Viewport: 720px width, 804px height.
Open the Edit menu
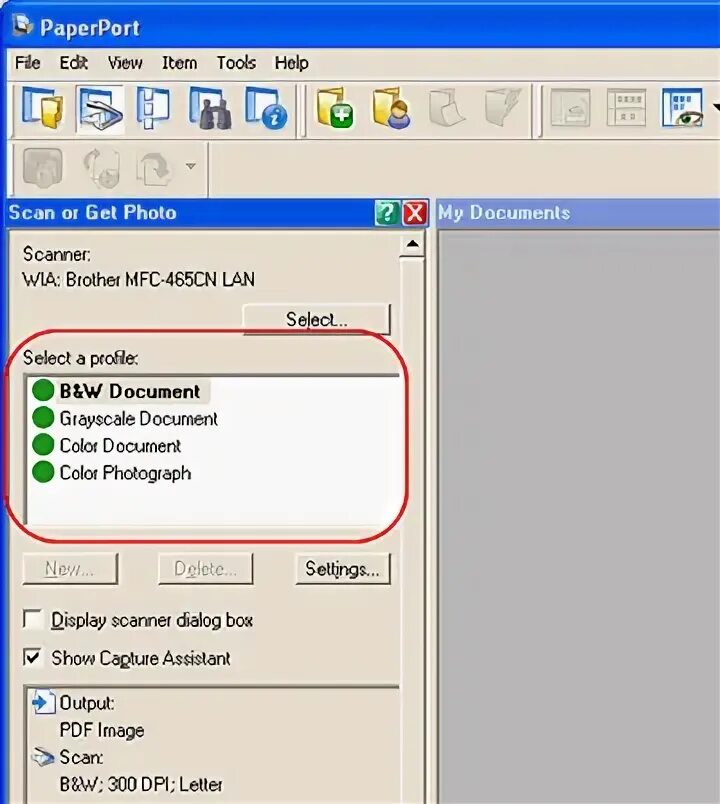[74, 63]
